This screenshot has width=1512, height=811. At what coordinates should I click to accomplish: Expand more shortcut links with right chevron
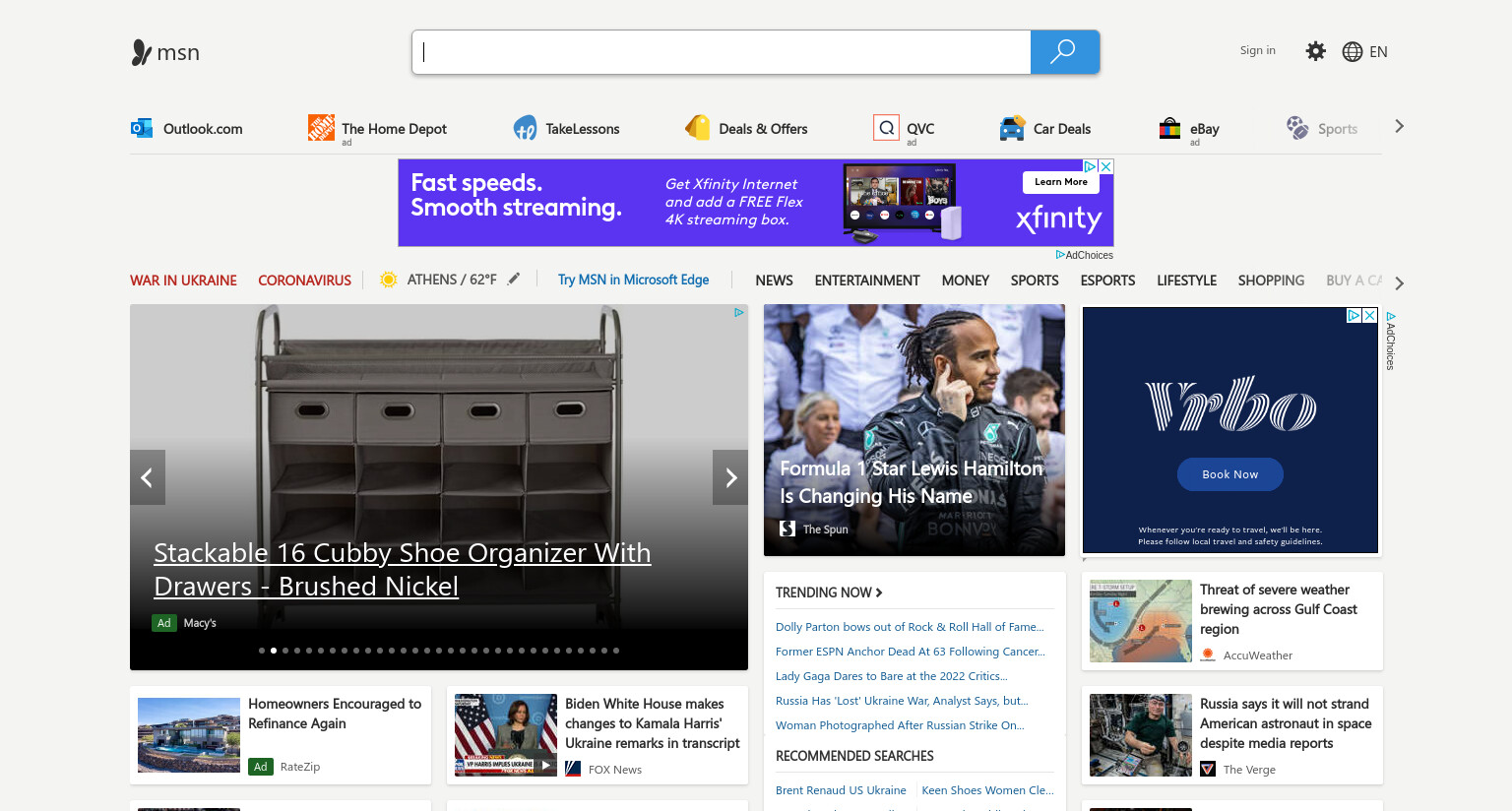[x=1399, y=126]
